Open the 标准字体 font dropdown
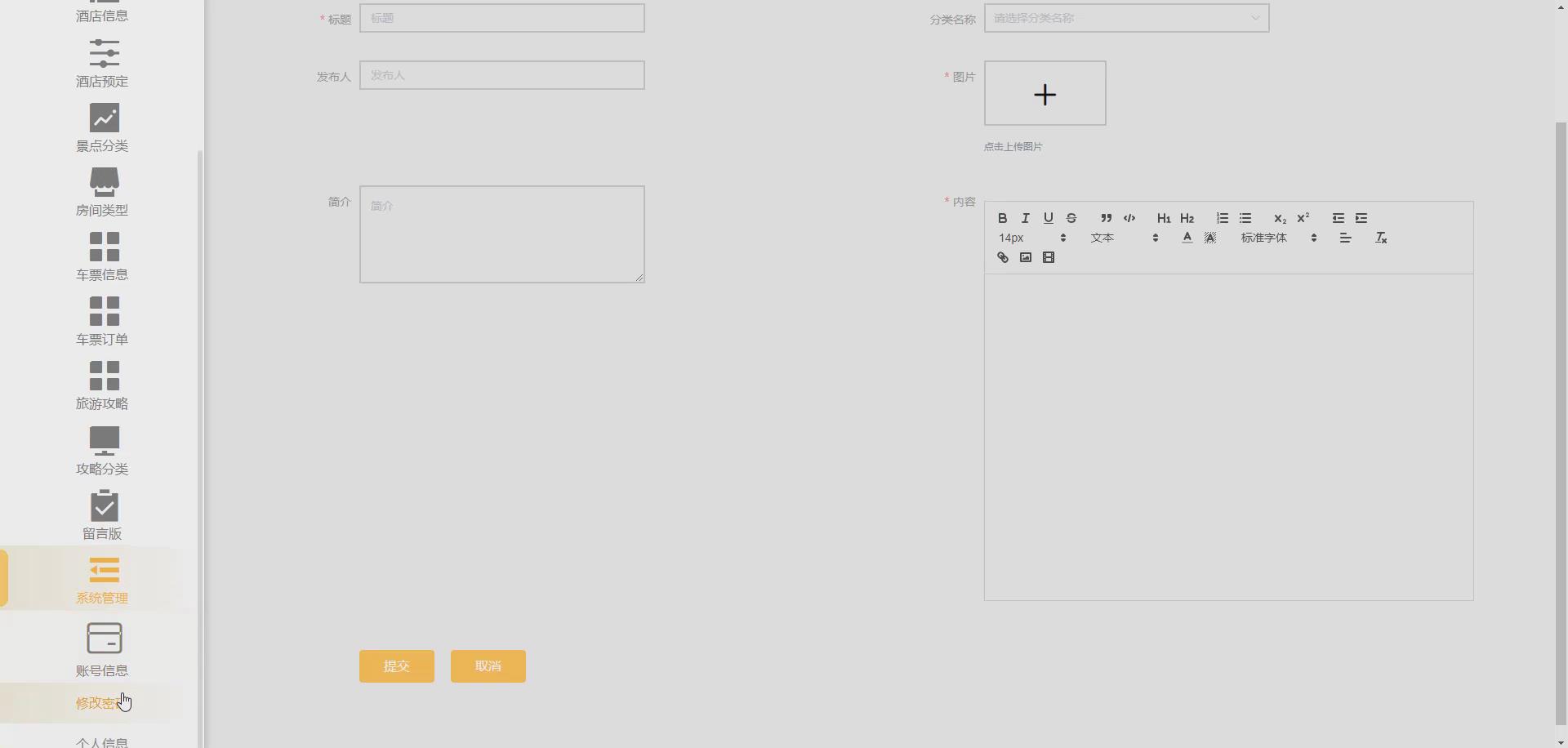Screen dimensions: 1568x748 click(x=1278, y=238)
